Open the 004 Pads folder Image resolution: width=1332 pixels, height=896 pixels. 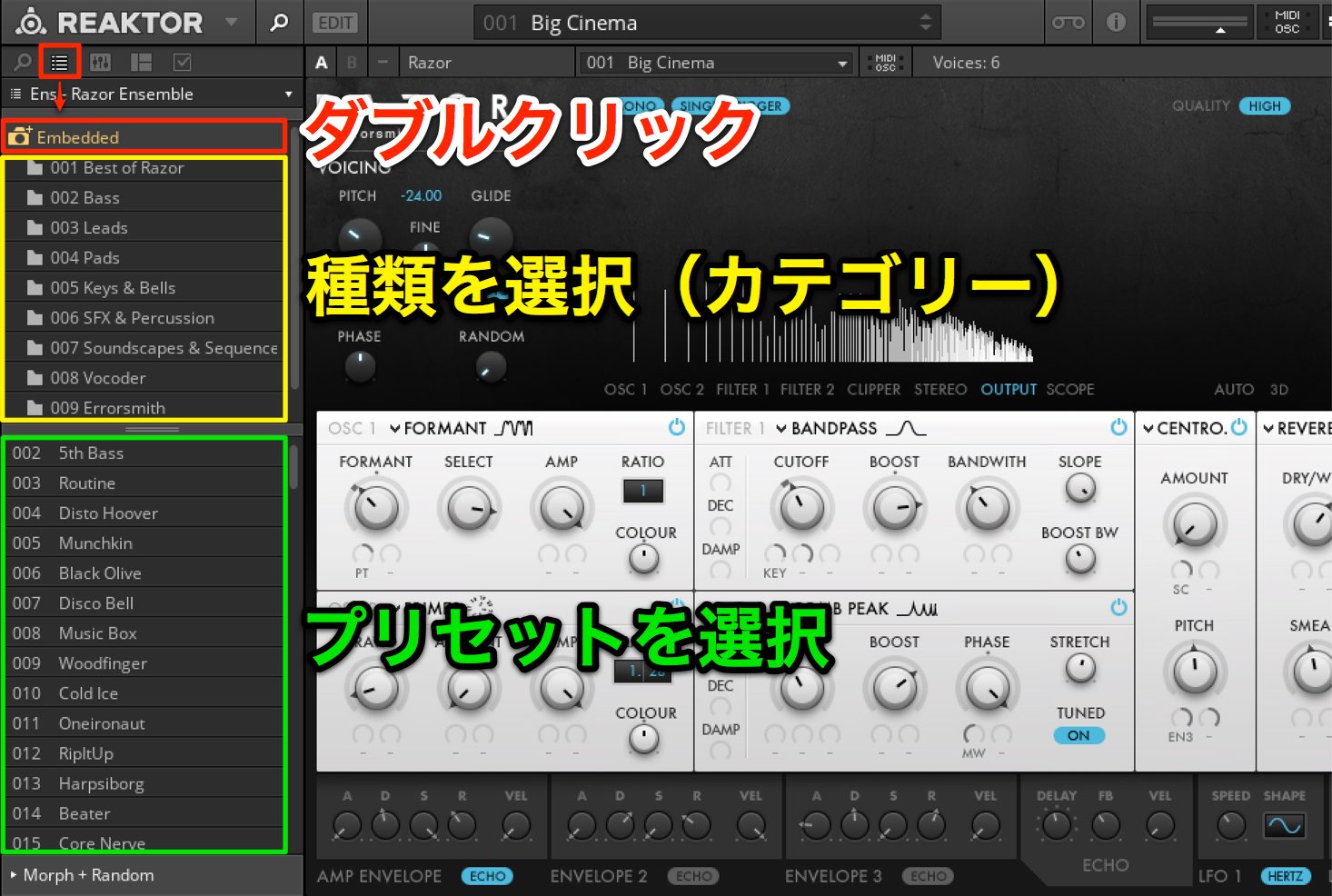click(x=145, y=257)
